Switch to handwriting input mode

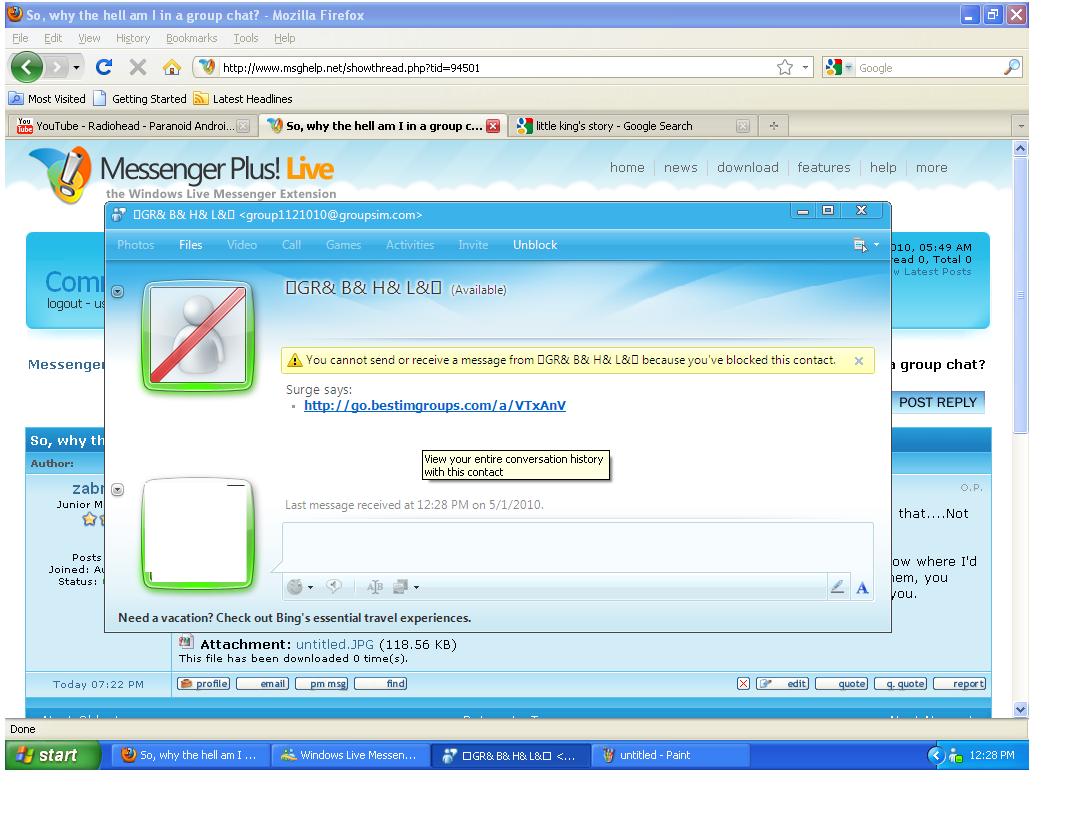pos(838,588)
